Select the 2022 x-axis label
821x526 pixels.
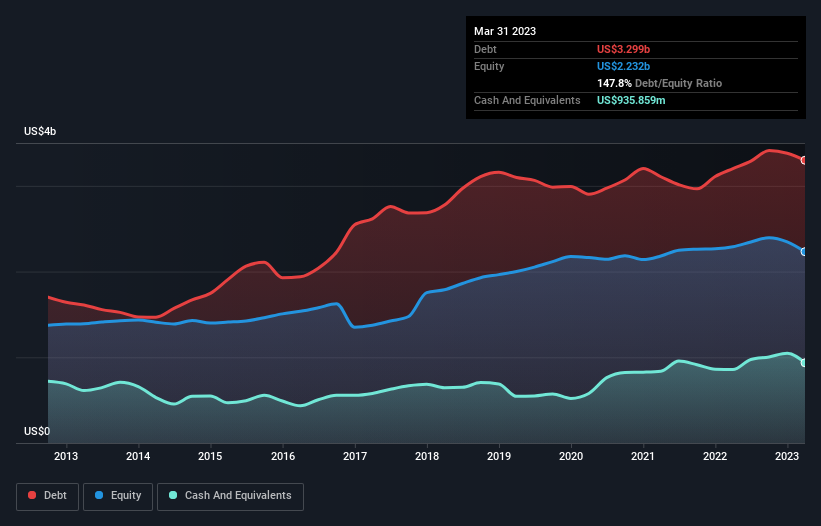(715, 456)
